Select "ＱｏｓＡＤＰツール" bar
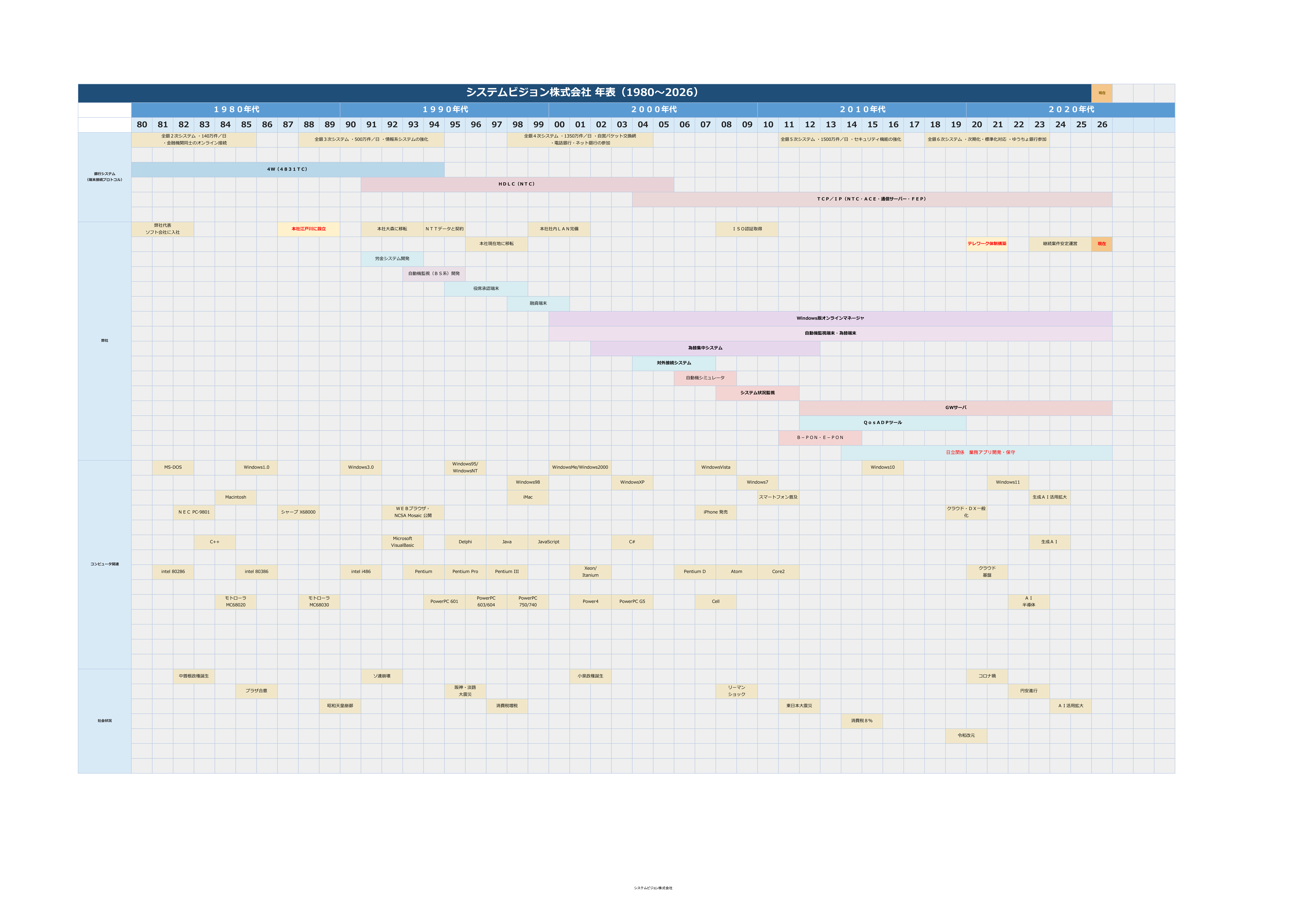This screenshot has width=1307, height=924. 883,423
